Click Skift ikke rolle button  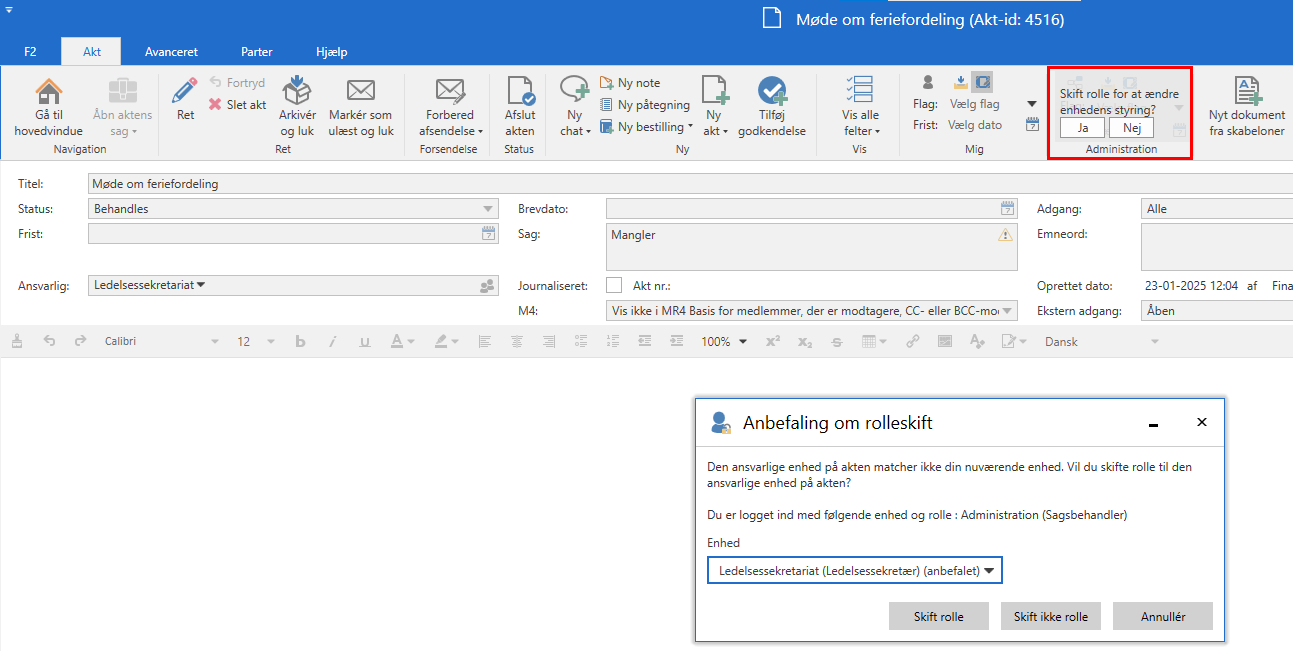pyautogui.click(x=1051, y=616)
